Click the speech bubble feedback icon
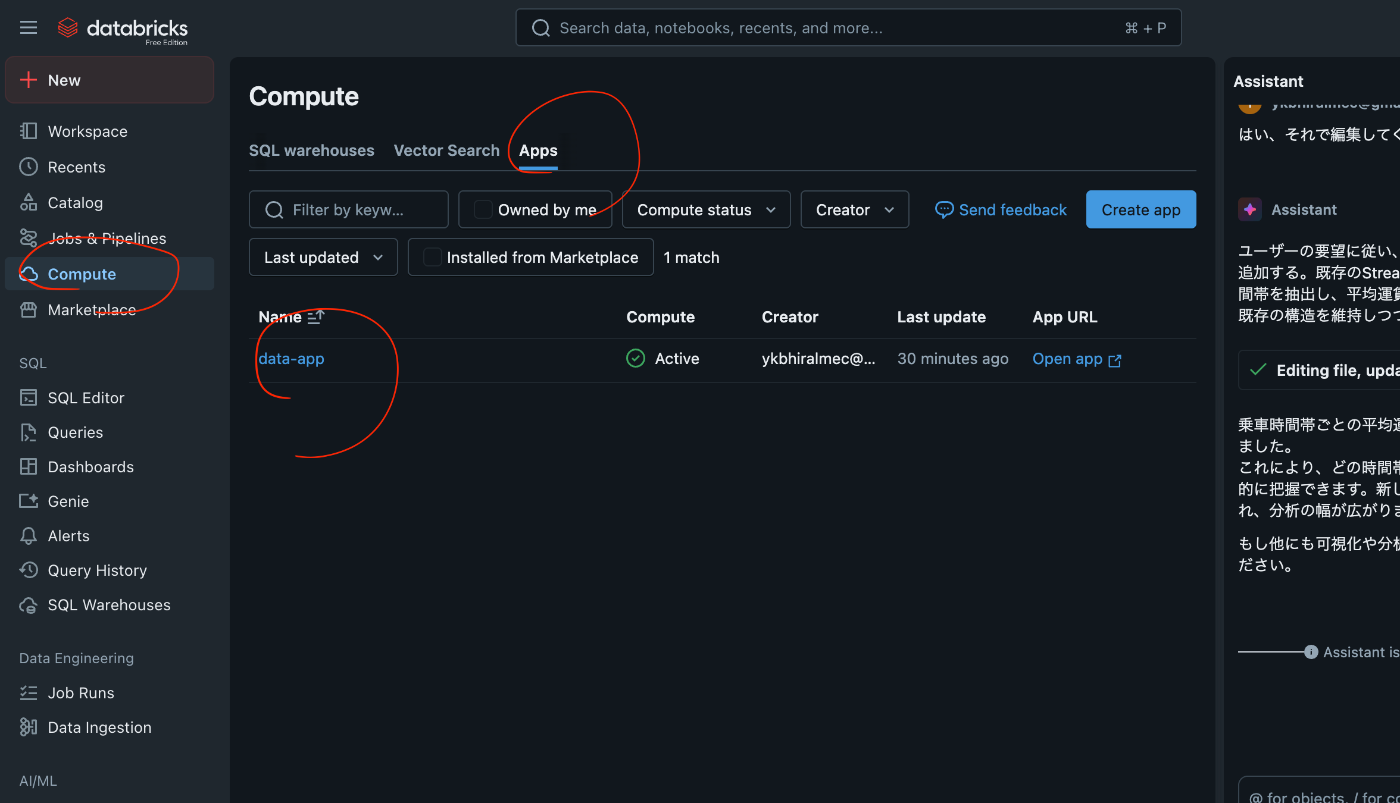 pyautogui.click(x=944, y=210)
